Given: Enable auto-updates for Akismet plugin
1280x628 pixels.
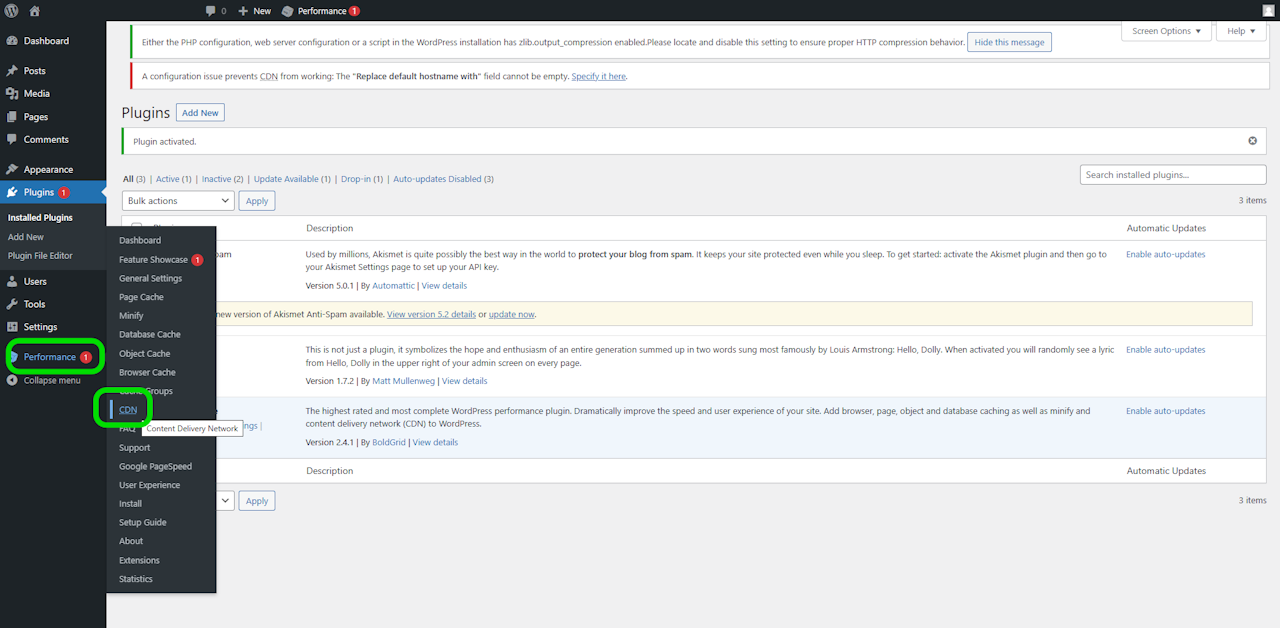Looking at the screenshot, I should pyautogui.click(x=1165, y=254).
